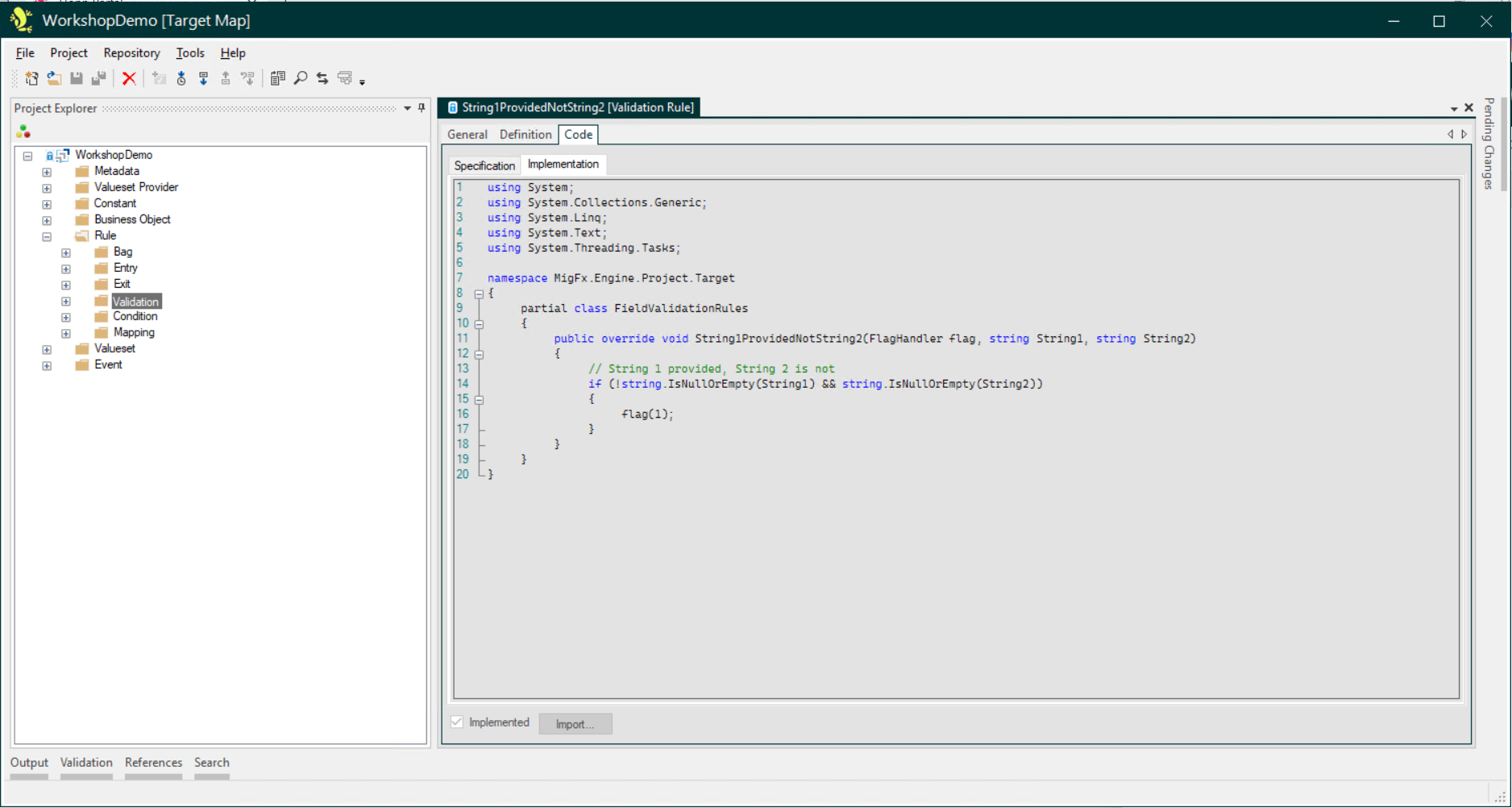Collapse the Rule folder in Project Explorer
The image size is (1512, 808).
point(46,236)
